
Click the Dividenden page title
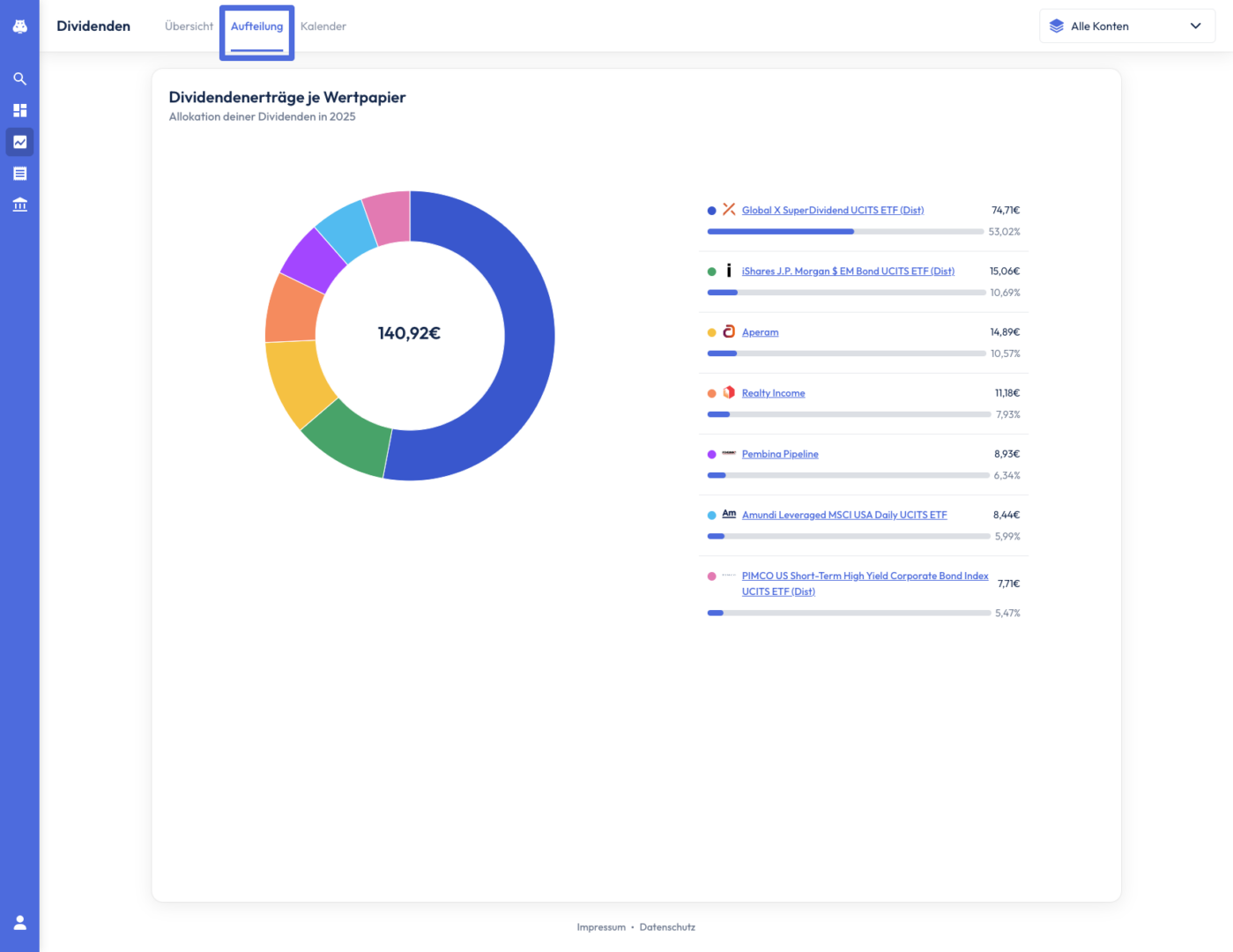point(93,26)
